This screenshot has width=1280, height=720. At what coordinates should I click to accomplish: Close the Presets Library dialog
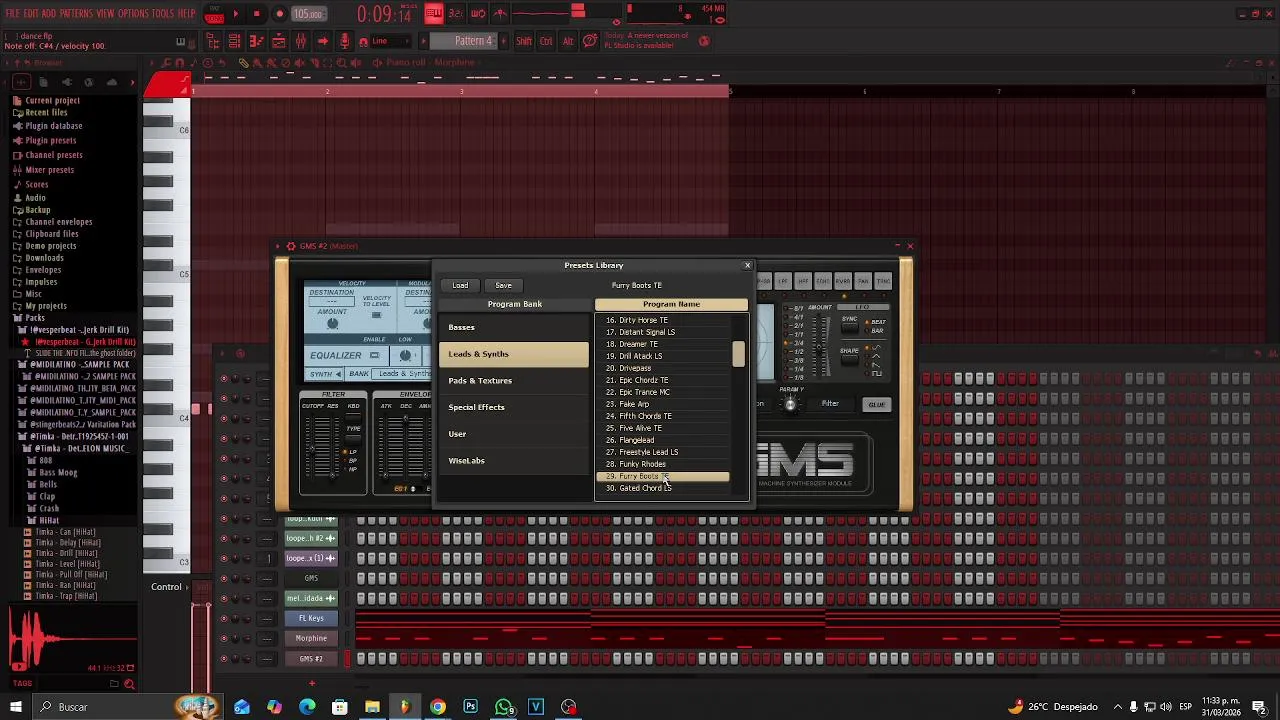click(x=747, y=265)
